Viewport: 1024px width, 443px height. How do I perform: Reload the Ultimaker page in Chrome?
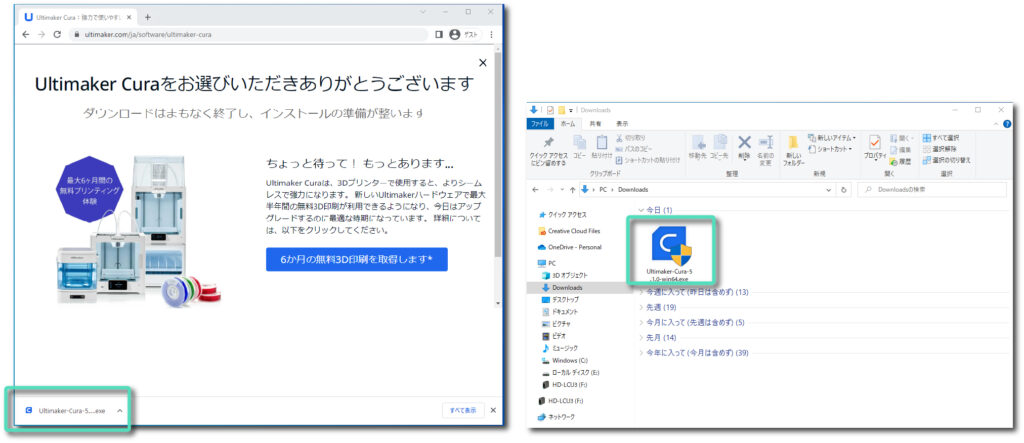tap(57, 35)
